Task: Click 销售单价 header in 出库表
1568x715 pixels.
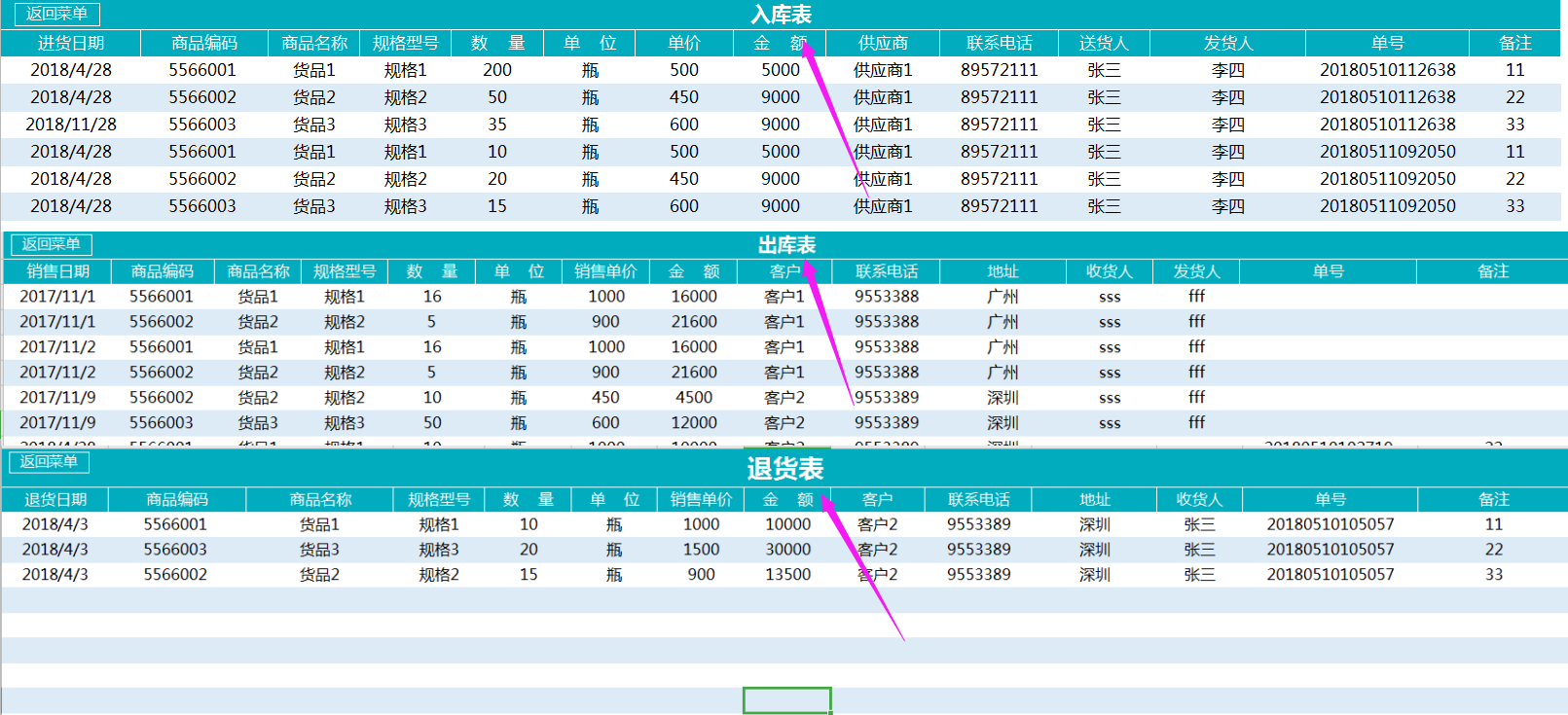Action: click(x=605, y=271)
